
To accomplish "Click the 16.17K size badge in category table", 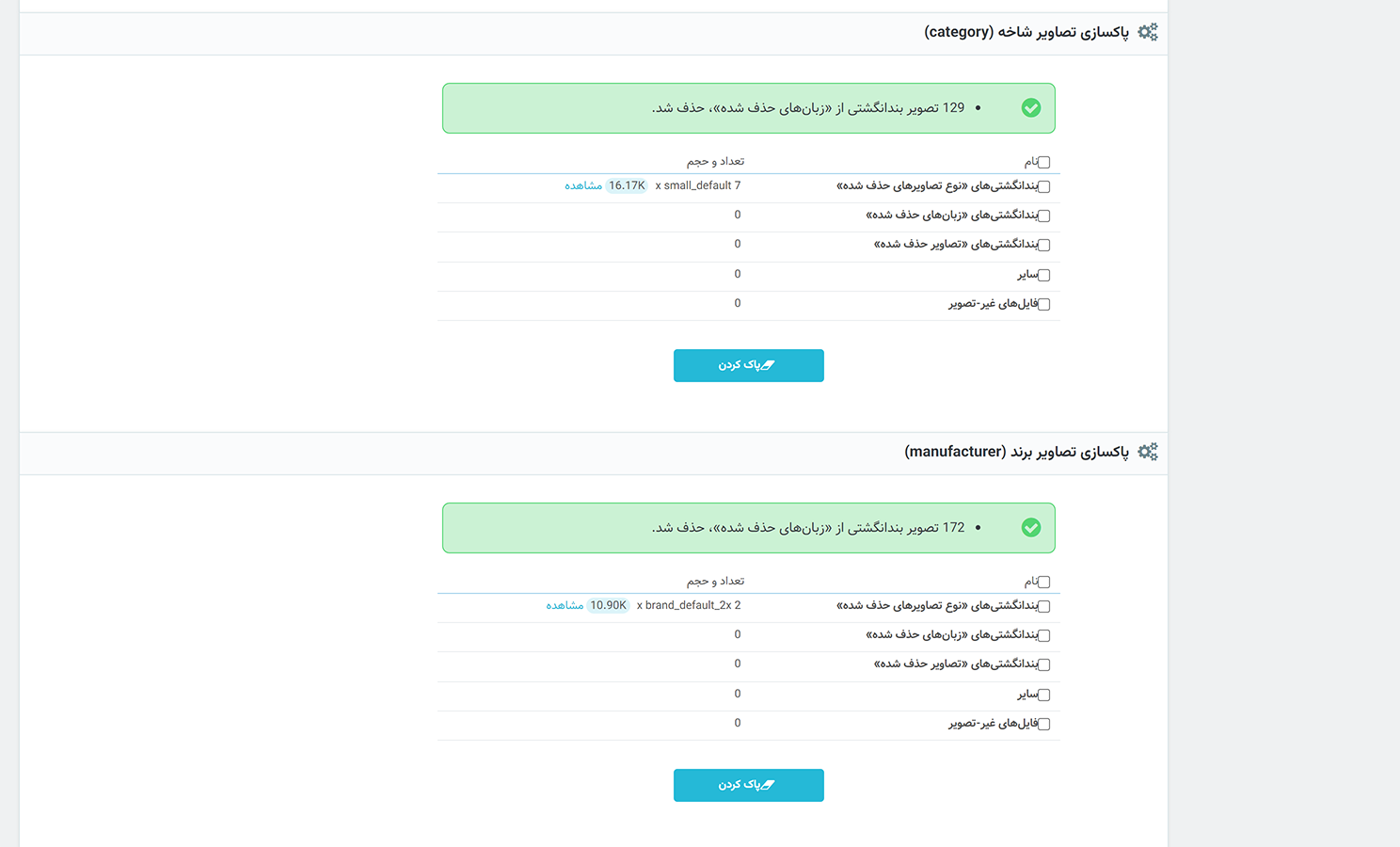I will pyautogui.click(x=627, y=186).
